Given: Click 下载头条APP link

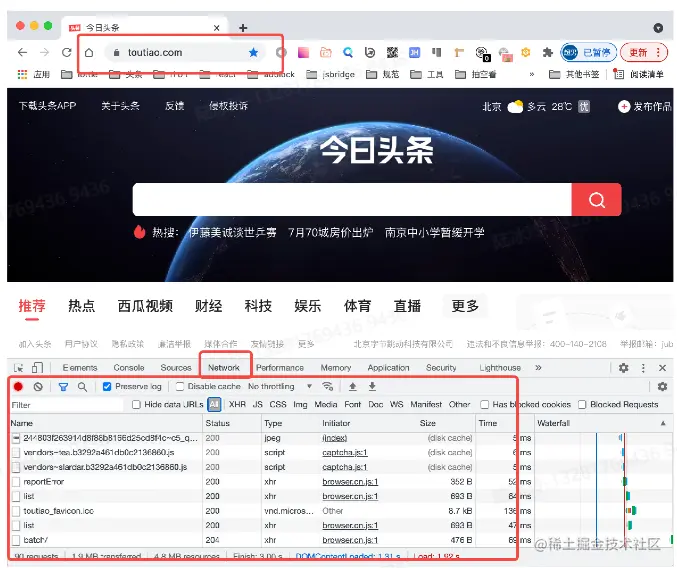Looking at the screenshot, I should click(x=47, y=106).
